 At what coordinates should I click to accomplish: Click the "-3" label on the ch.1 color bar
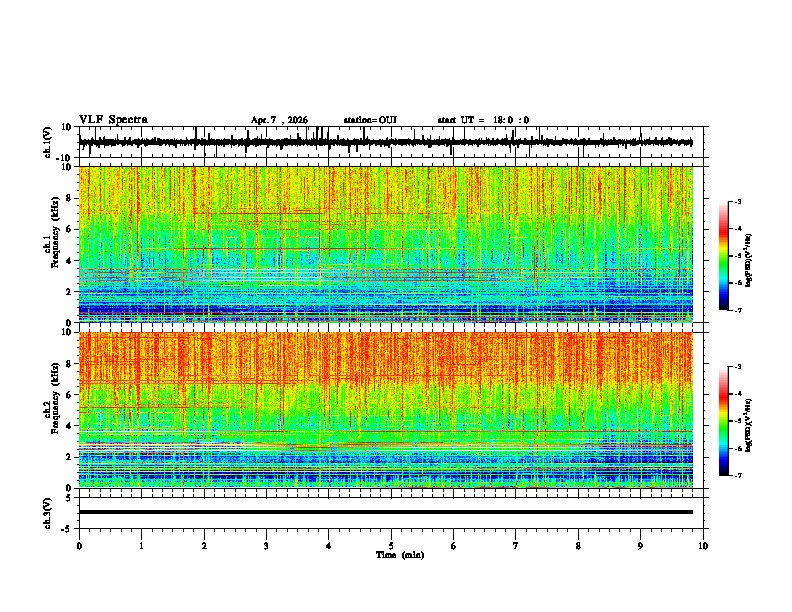point(738,201)
